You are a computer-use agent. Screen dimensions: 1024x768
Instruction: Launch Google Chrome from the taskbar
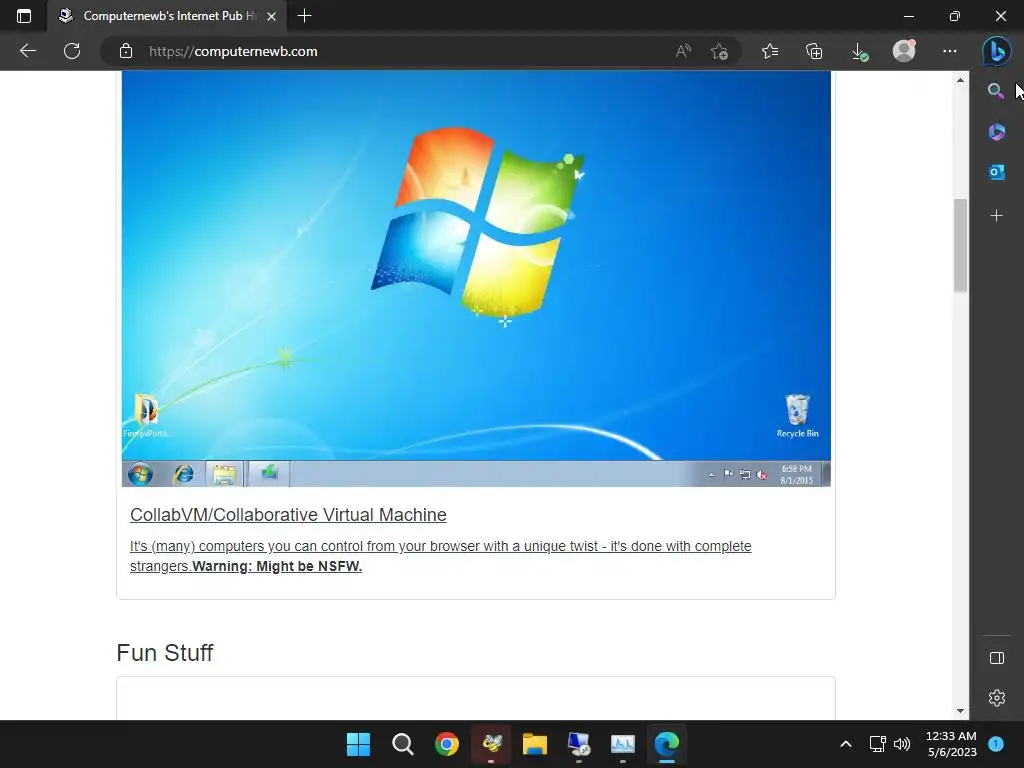click(x=447, y=744)
